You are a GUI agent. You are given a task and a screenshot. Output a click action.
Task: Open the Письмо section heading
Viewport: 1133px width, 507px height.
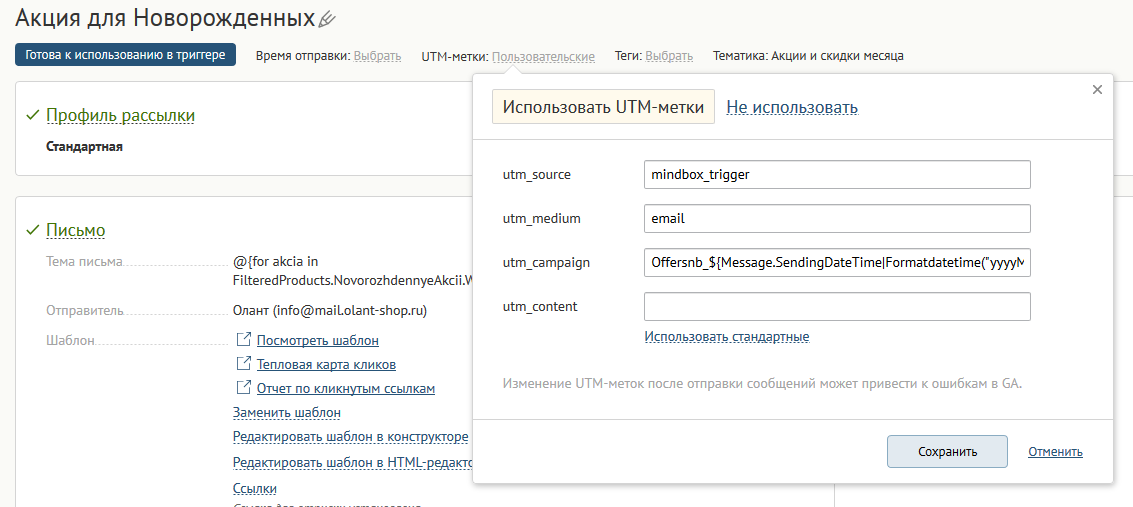pyautogui.click(x=76, y=230)
